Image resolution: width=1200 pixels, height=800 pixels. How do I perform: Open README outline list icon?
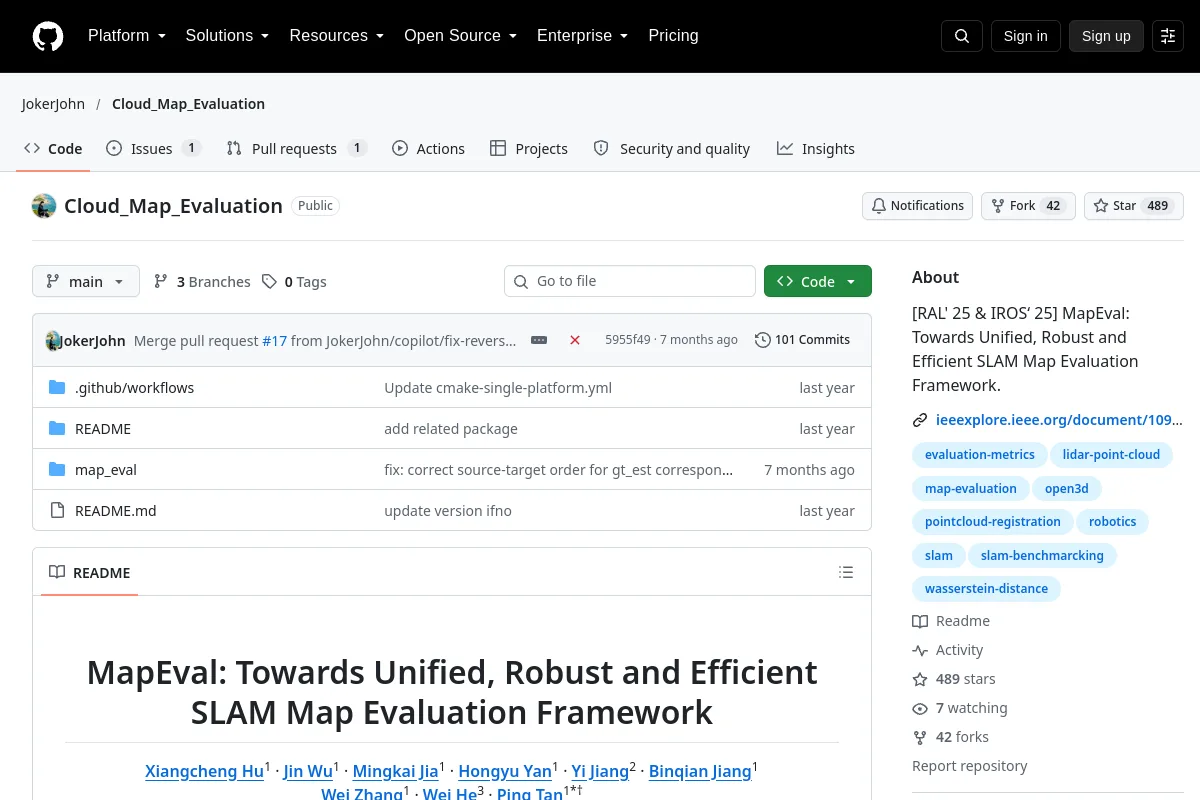846,573
